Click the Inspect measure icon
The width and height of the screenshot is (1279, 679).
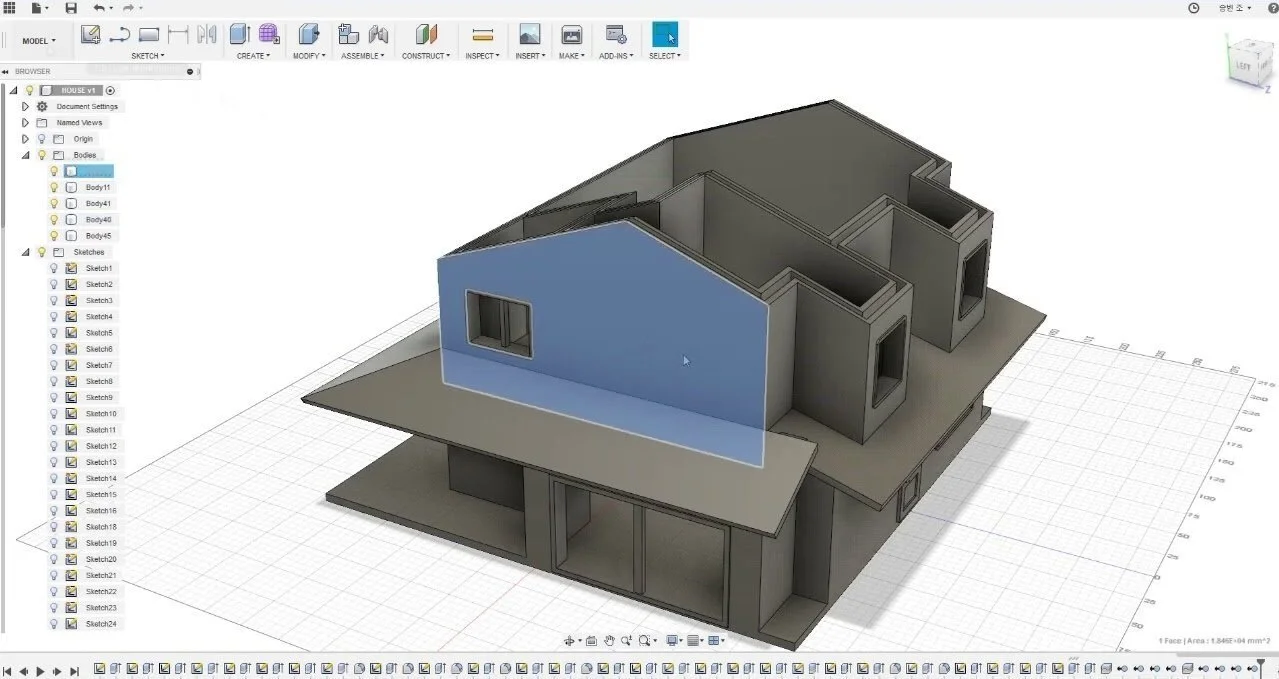482,35
